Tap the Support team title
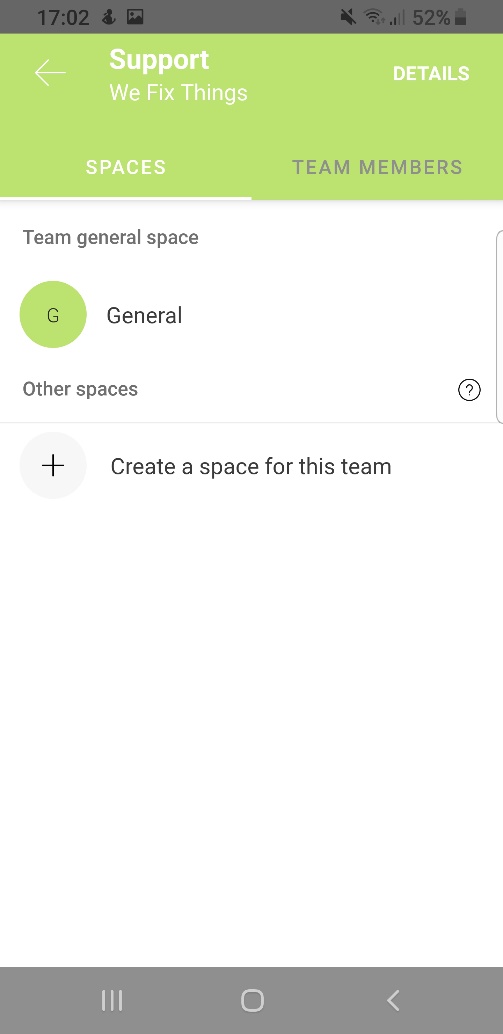503x1034 pixels. [159, 60]
